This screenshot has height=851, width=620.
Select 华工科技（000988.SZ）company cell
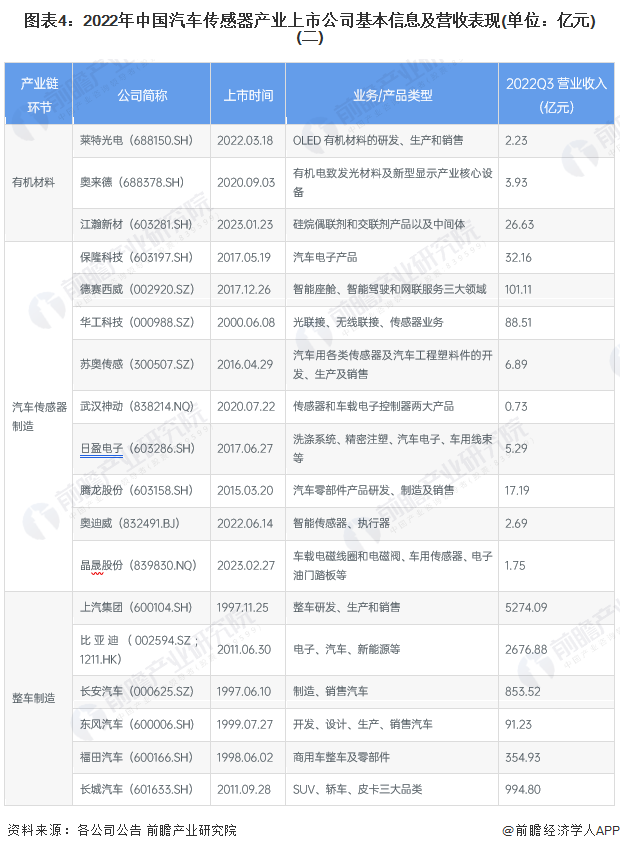[142, 323]
